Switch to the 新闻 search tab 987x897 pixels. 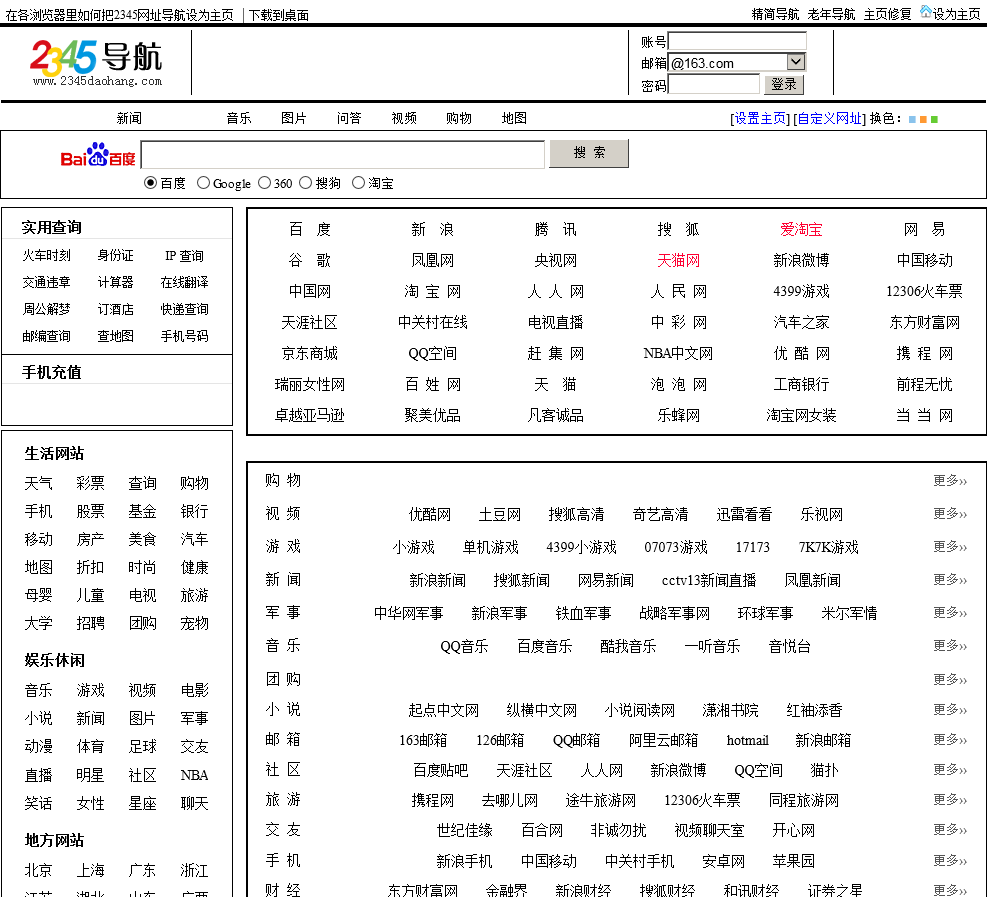(129, 118)
